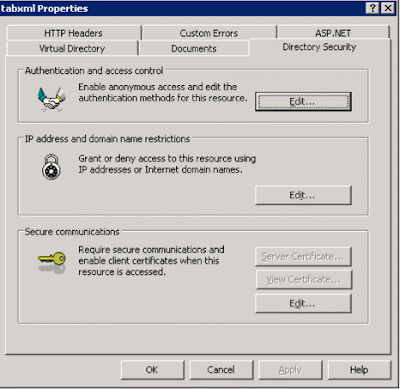Select the Directory Security tab
This screenshot has width=400, height=389.
[x=319, y=47]
